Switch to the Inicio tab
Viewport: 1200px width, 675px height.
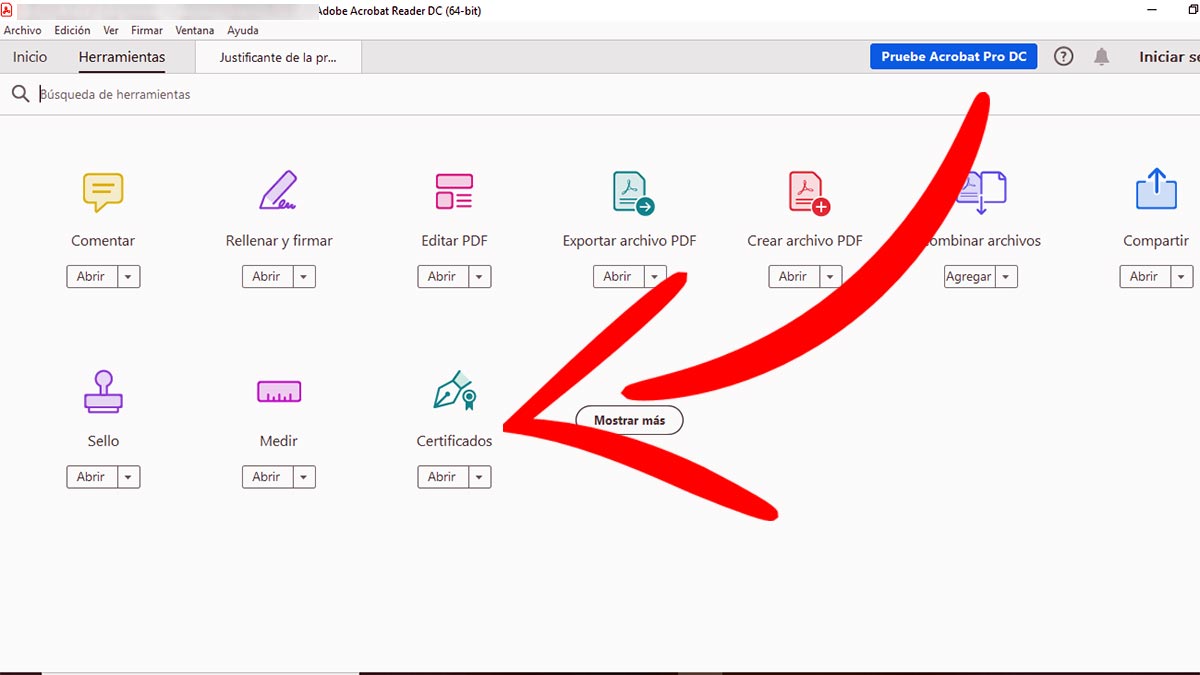30,57
